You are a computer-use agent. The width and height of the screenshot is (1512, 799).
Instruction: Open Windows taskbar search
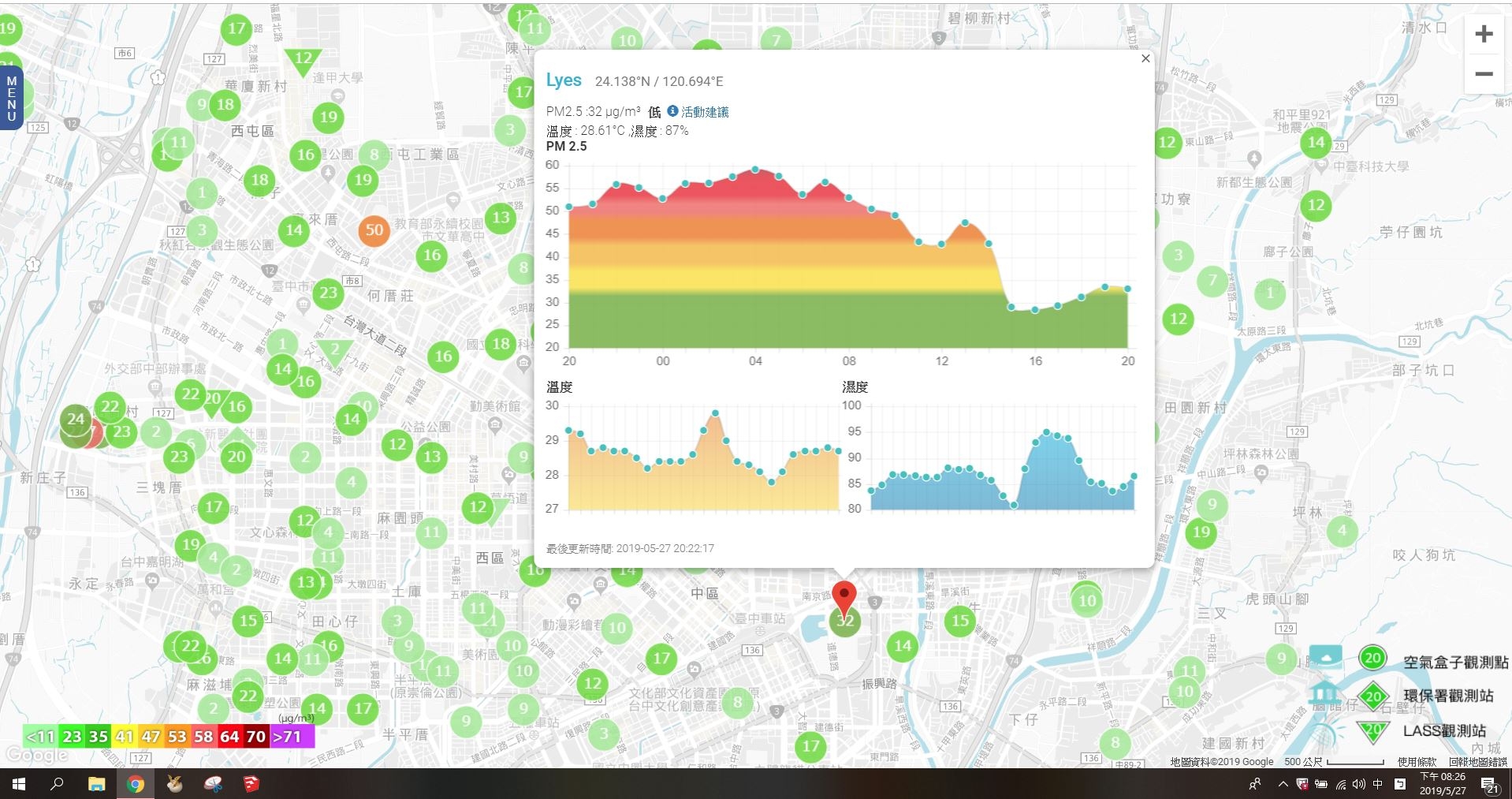coord(57,784)
